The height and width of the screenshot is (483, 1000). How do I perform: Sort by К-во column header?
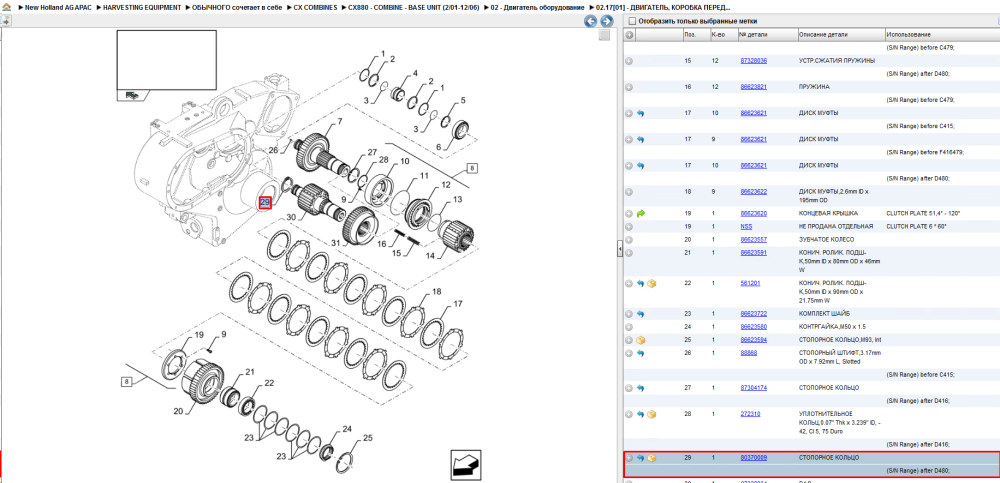[717, 34]
